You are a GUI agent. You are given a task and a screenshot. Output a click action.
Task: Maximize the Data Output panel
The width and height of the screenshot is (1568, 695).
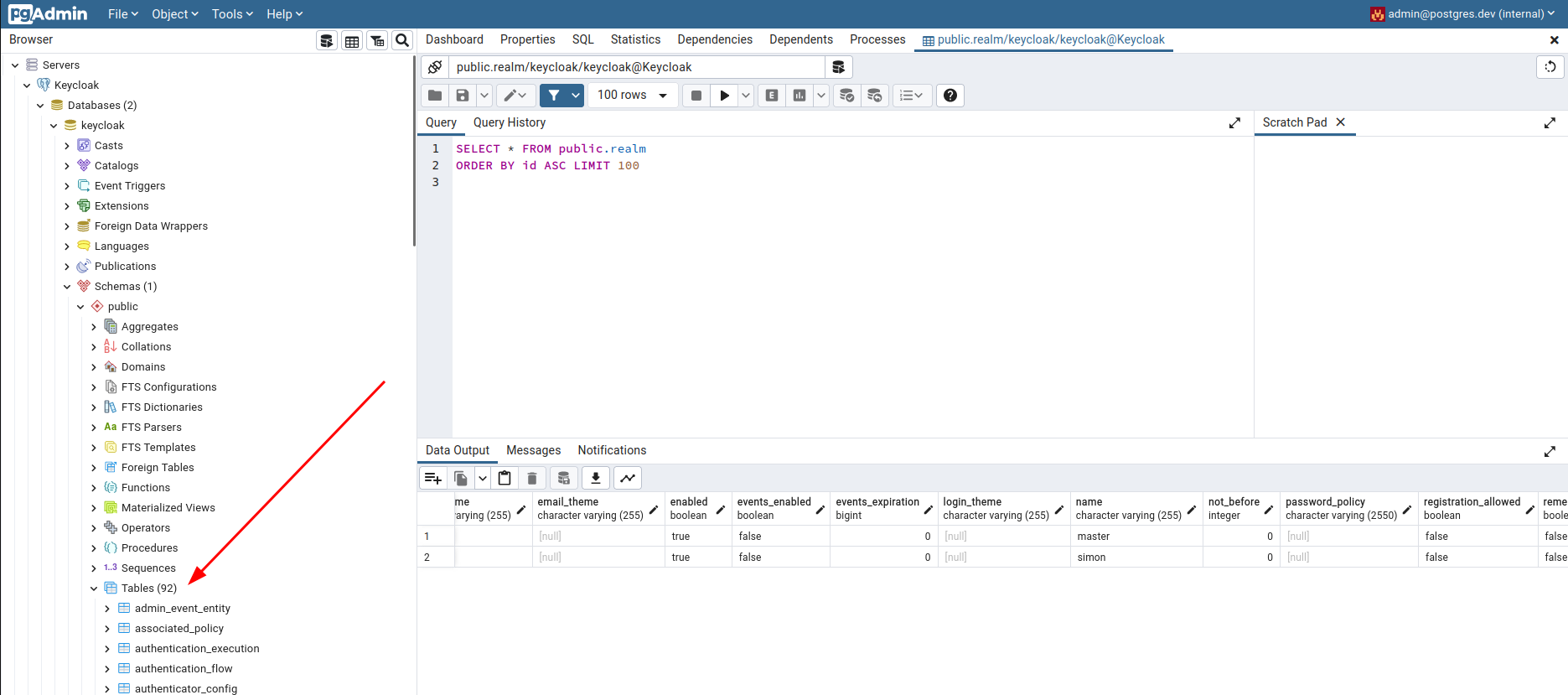(x=1550, y=451)
